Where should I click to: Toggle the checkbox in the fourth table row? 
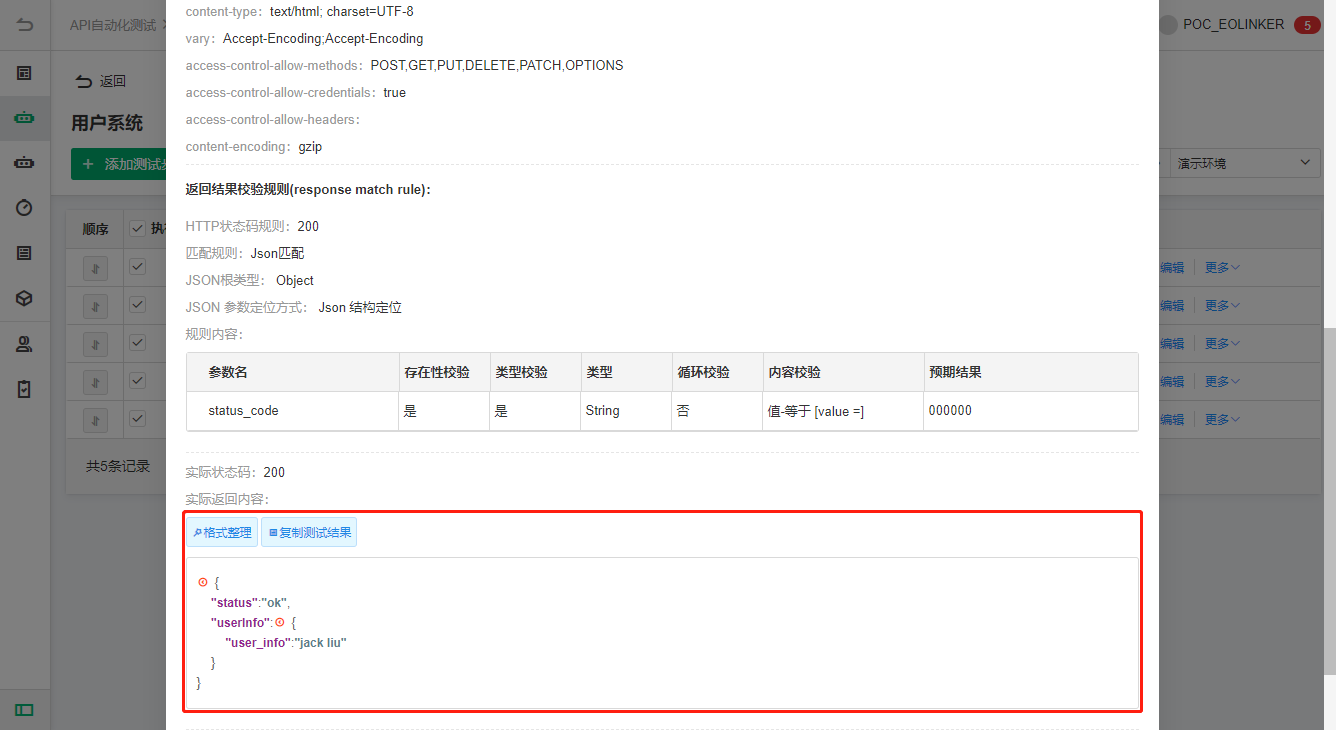point(138,381)
